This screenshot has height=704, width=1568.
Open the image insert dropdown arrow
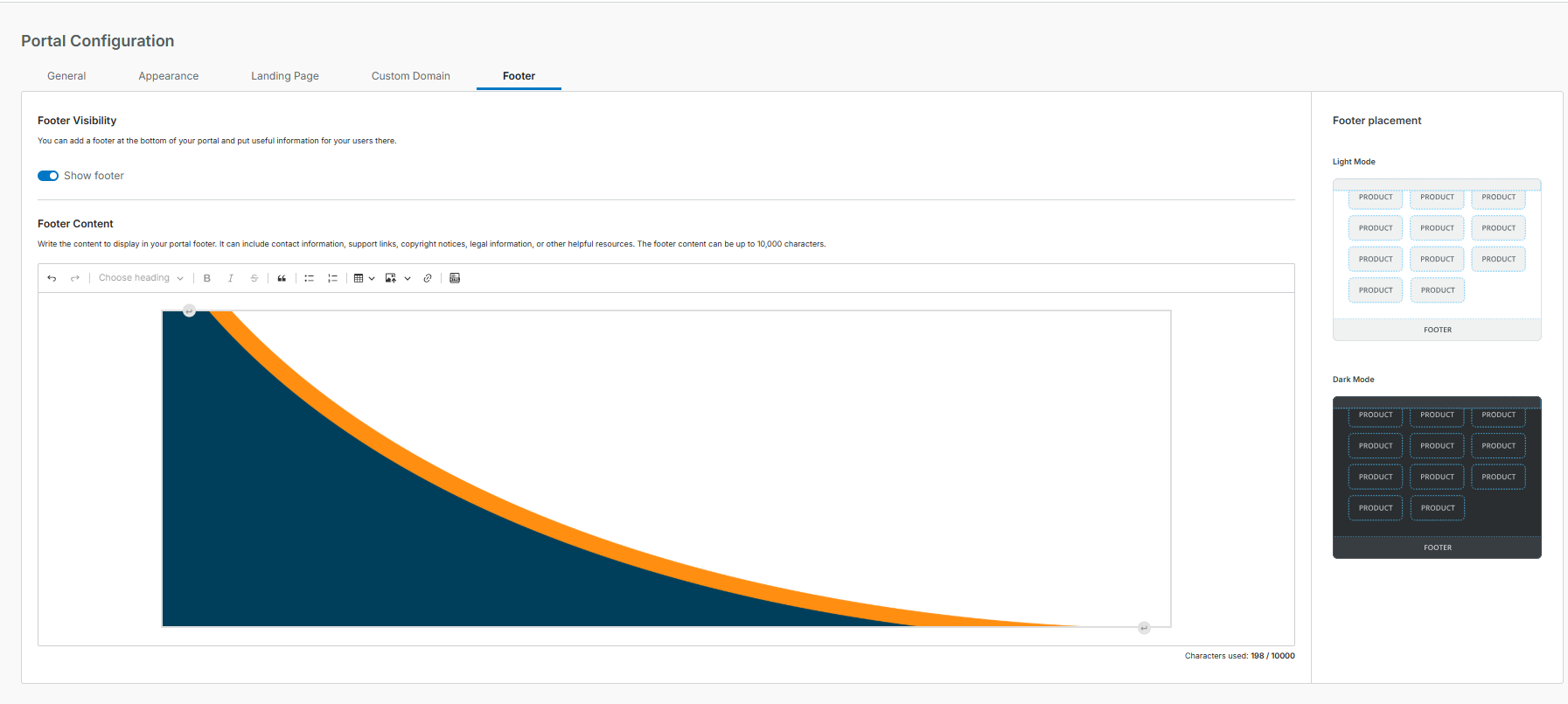tap(408, 278)
